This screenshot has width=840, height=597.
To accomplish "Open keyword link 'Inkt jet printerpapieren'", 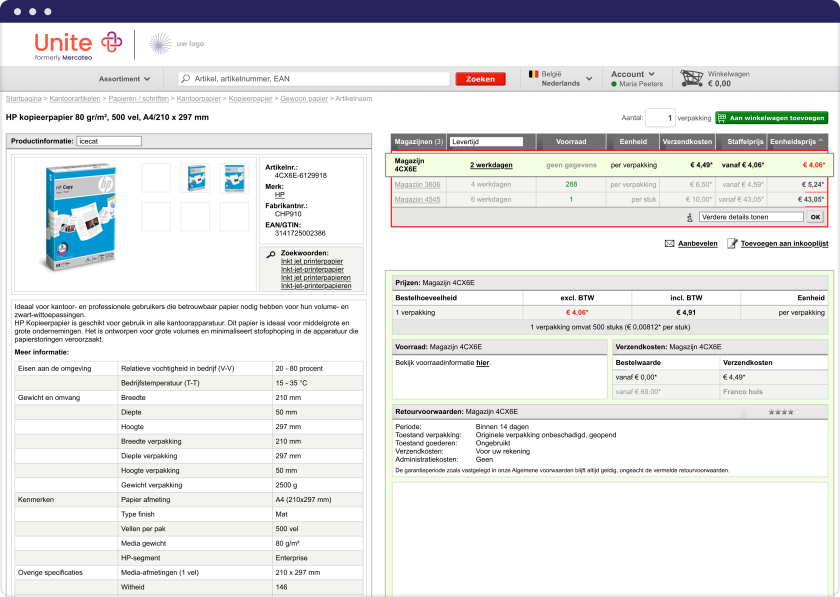I will pos(316,278).
